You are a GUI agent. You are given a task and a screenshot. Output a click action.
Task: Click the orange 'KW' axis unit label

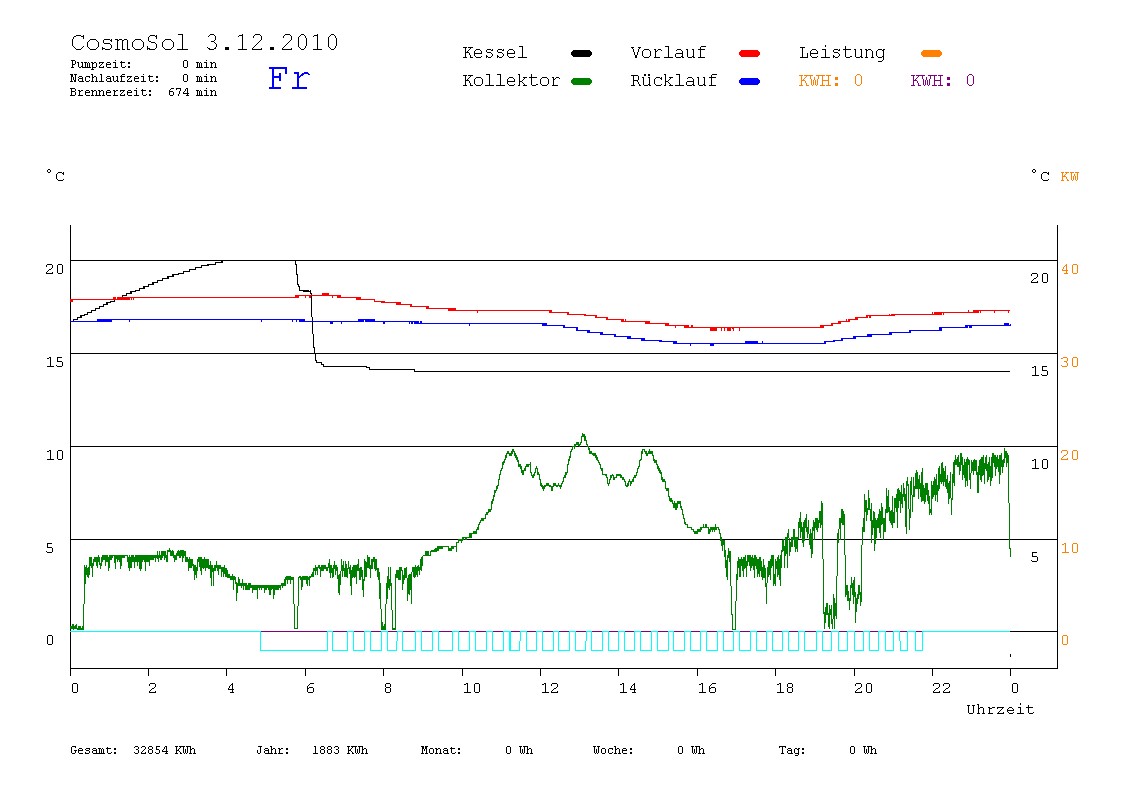pos(1070,176)
